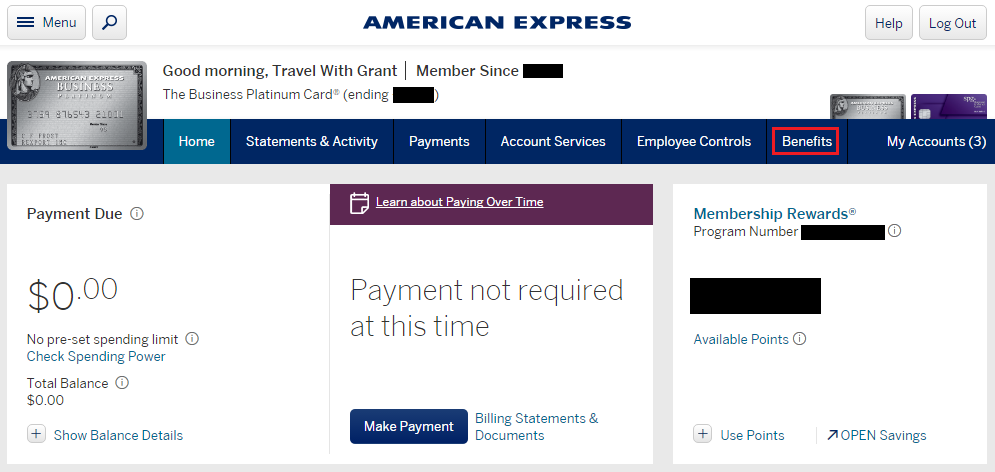The width and height of the screenshot is (995, 472).
Task: Click the calendar icon beside Paying Over Time
Action: tap(360, 203)
